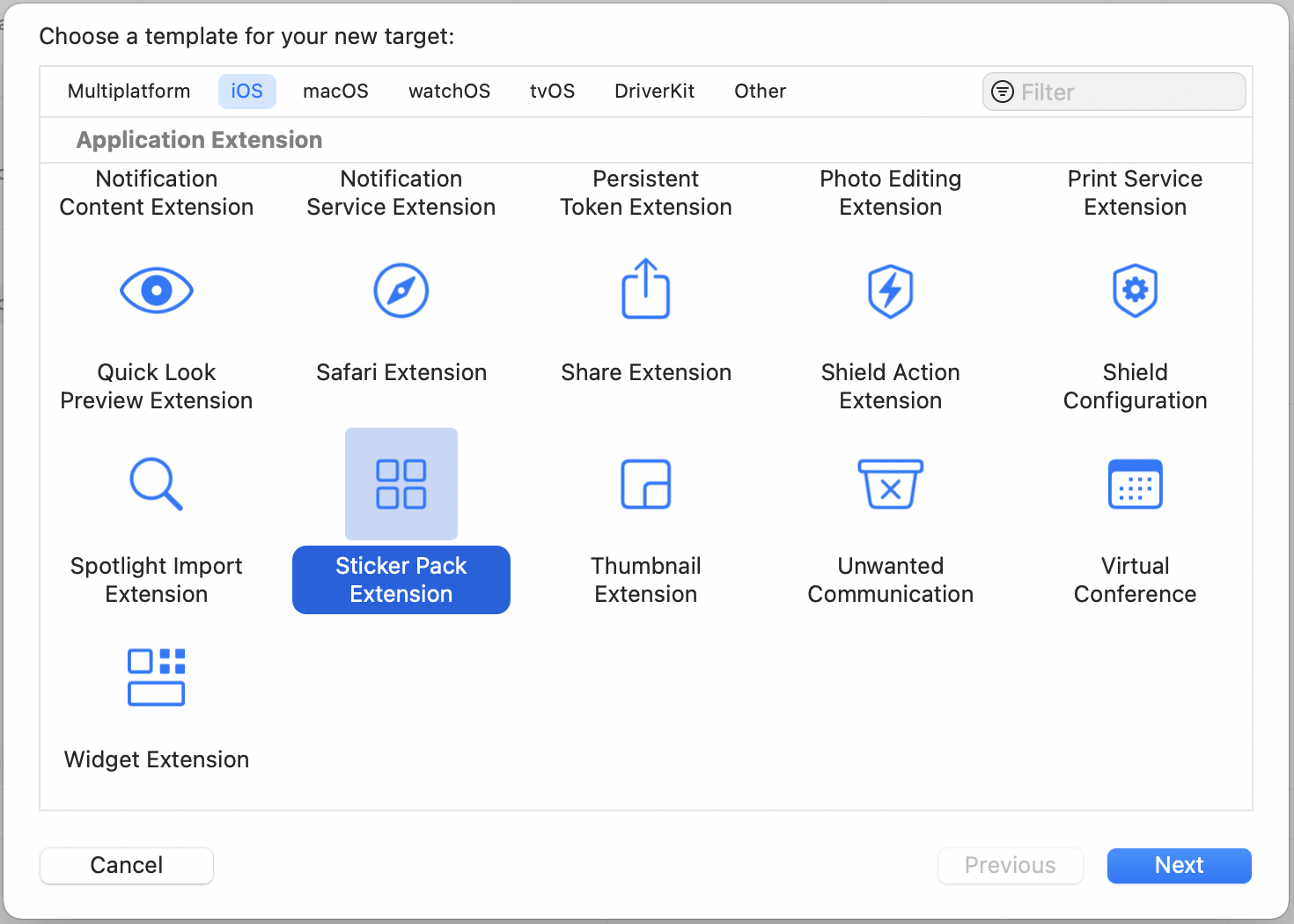Select the Quick Look Preview eye icon
The width and height of the screenshot is (1294, 924).
click(x=156, y=290)
